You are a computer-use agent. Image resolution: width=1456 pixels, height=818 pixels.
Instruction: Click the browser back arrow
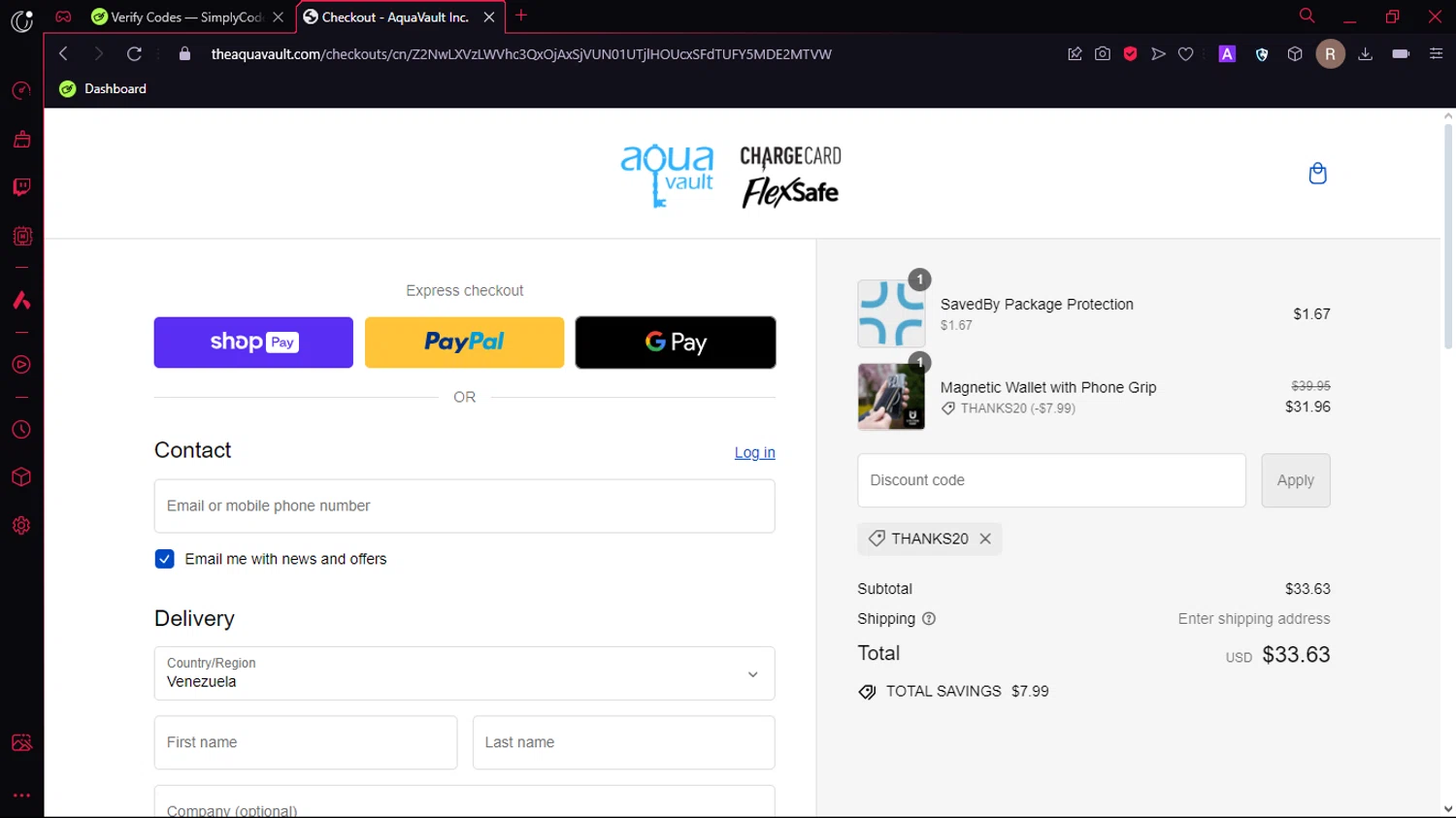click(x=63, y=54)
